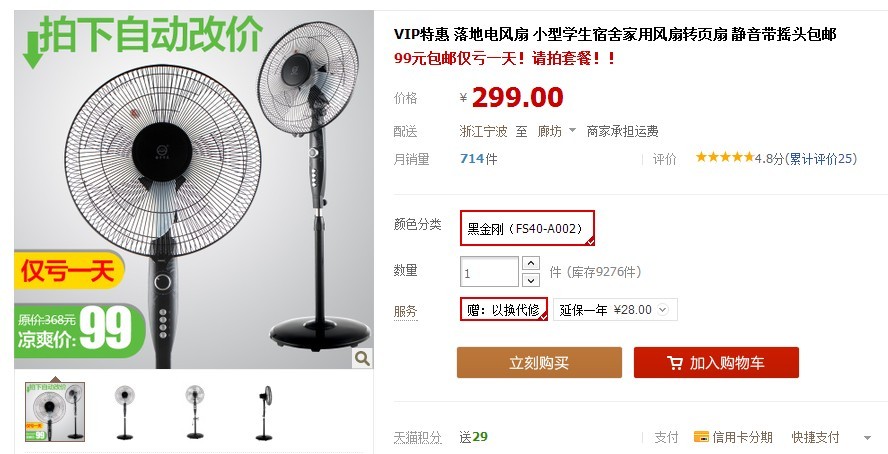The width and height of the screenshot is (888, 454).
Task: Click the shopping cart icon in add-to-cart button
Action: pyautogui.click(x=674, y=363)
